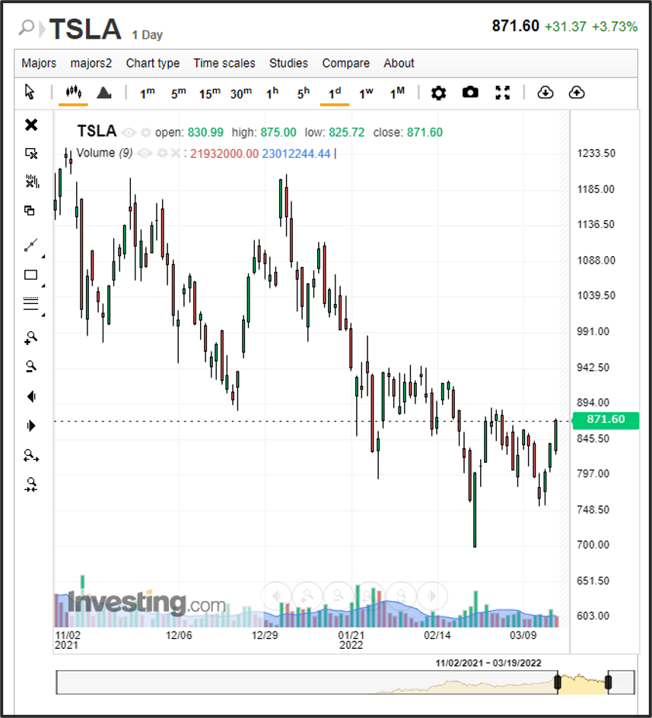652x718 pixels.
Task: Upload and save chart layout to cloud
Action: click(576, 92)
